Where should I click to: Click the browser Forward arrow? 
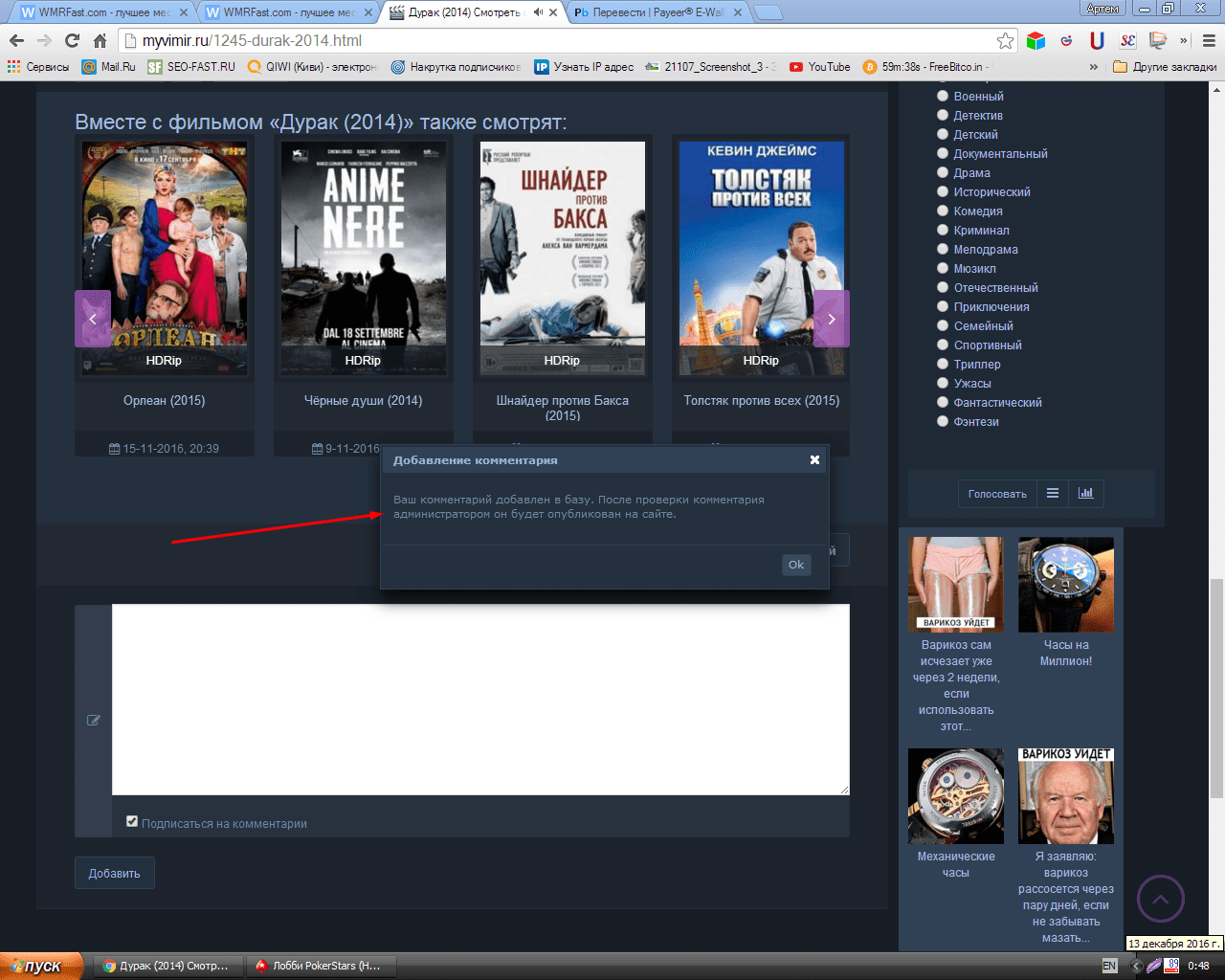point(44,40)
